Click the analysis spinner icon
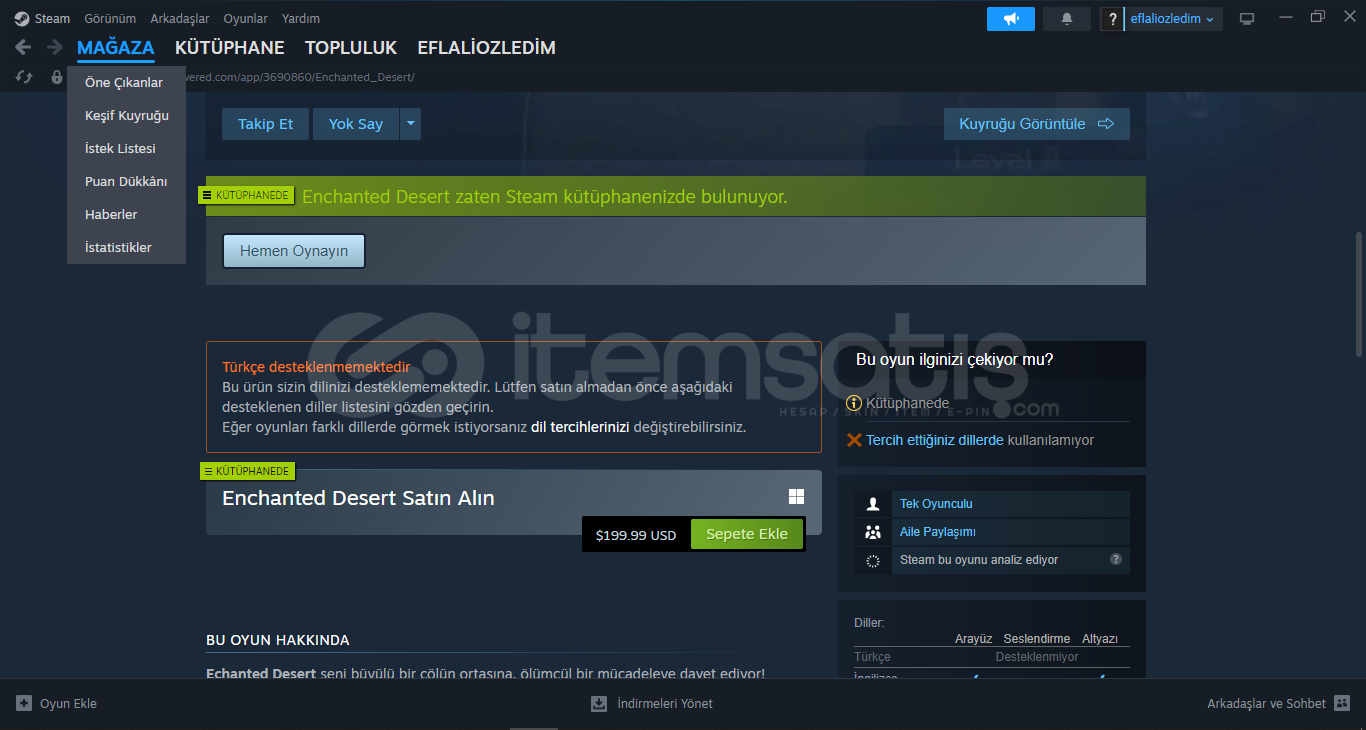The width and height of the screenshot is (1366, 730). (x=873, y=561)
